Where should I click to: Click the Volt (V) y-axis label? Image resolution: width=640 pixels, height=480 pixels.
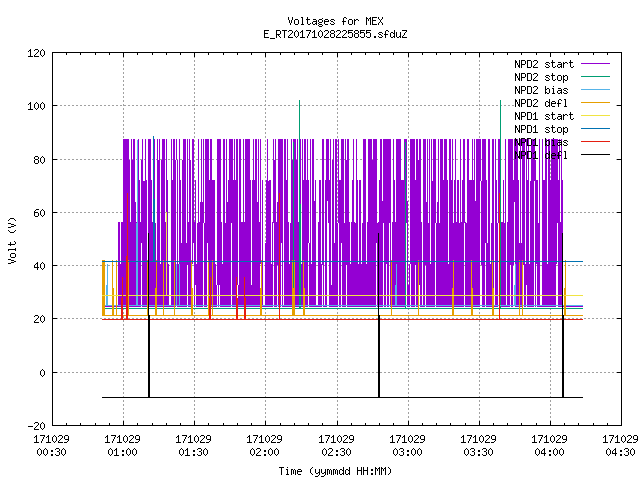tap(12, 241)
